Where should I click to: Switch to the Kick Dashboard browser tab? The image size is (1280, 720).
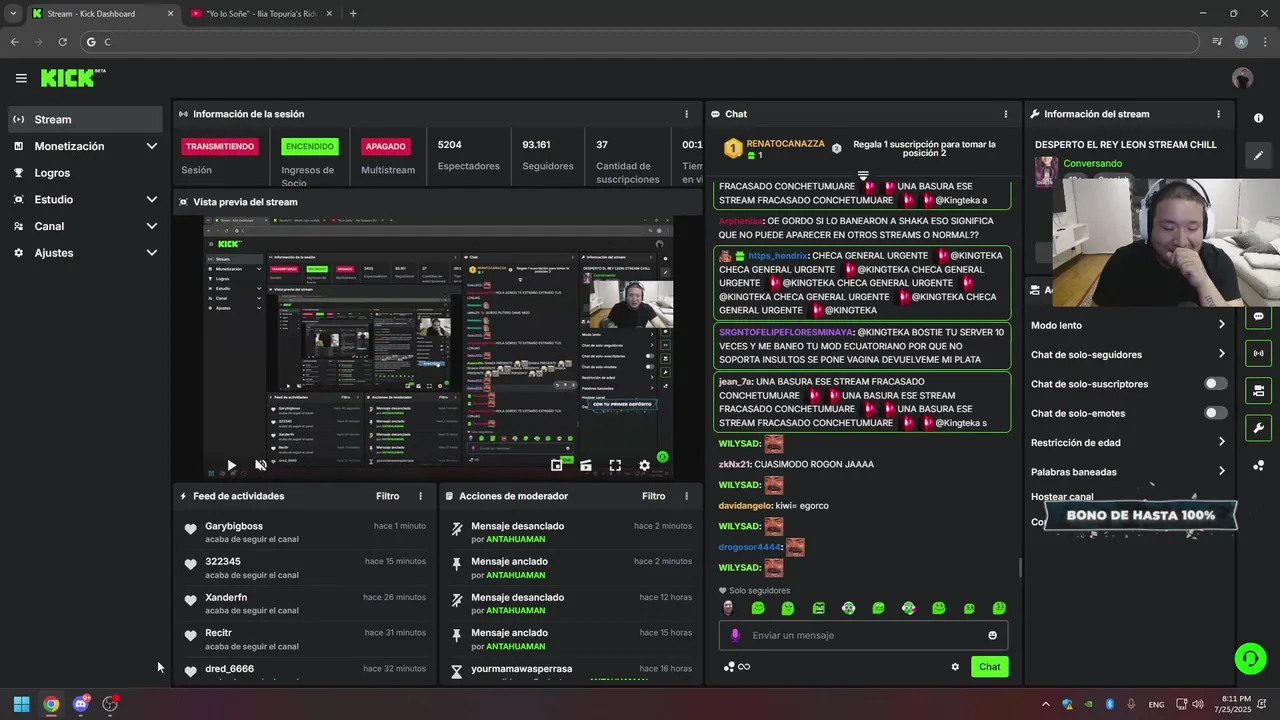coord(102,14)
